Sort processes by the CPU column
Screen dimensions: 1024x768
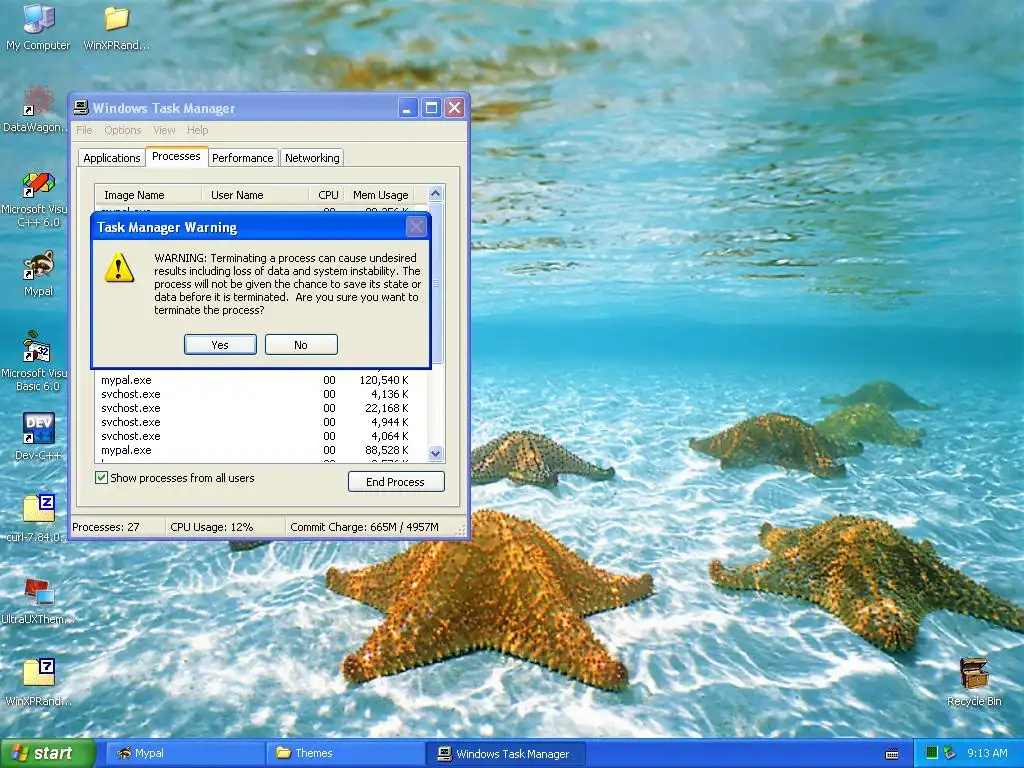tap(325, 195)
